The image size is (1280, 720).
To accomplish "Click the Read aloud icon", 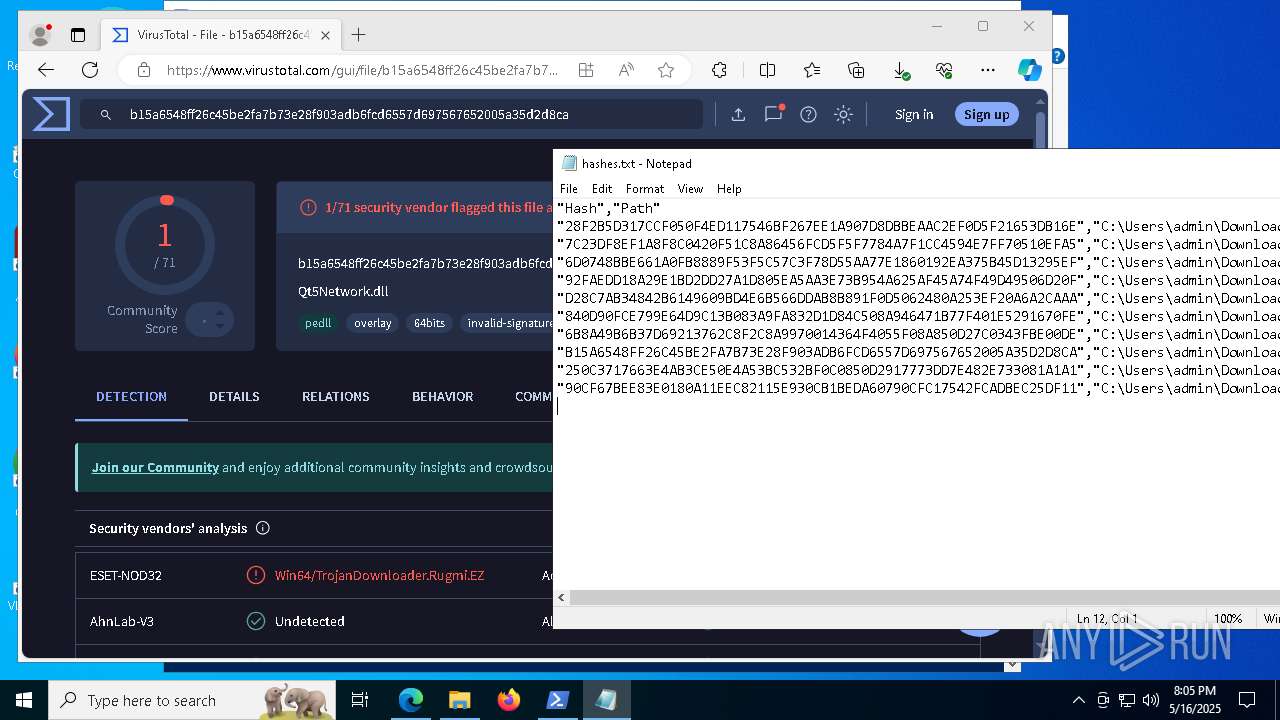I will [626, 70].
